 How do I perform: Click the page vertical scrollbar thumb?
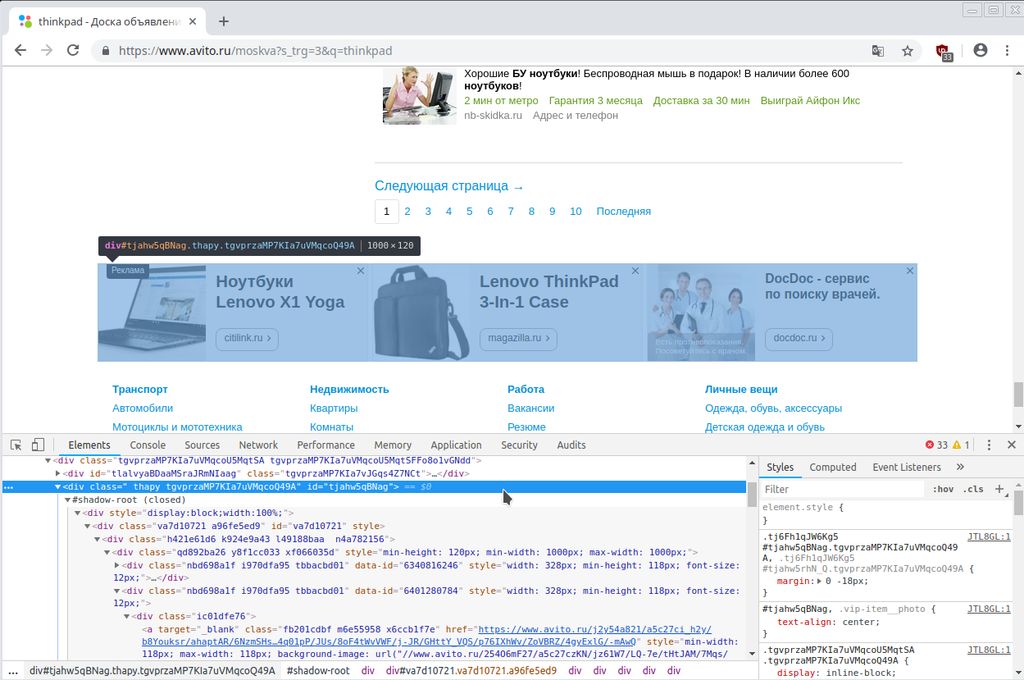click(1018, 394)
